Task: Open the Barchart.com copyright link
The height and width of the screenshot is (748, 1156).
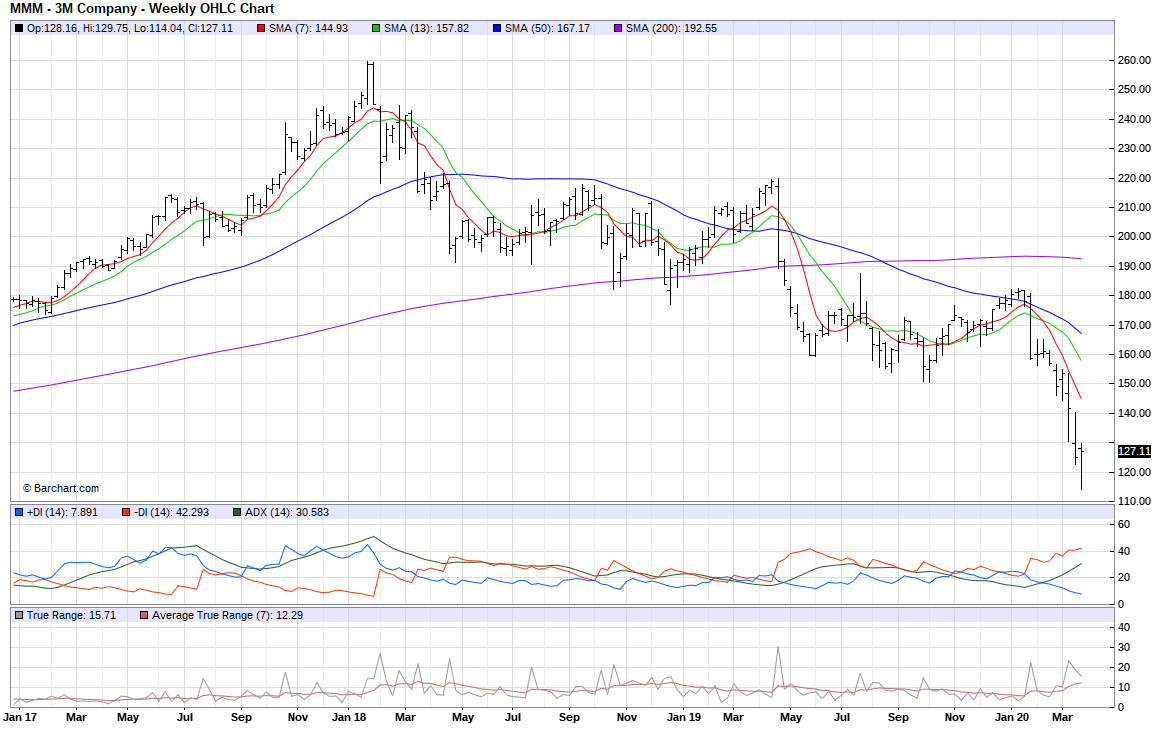Action: click(60, 488)
